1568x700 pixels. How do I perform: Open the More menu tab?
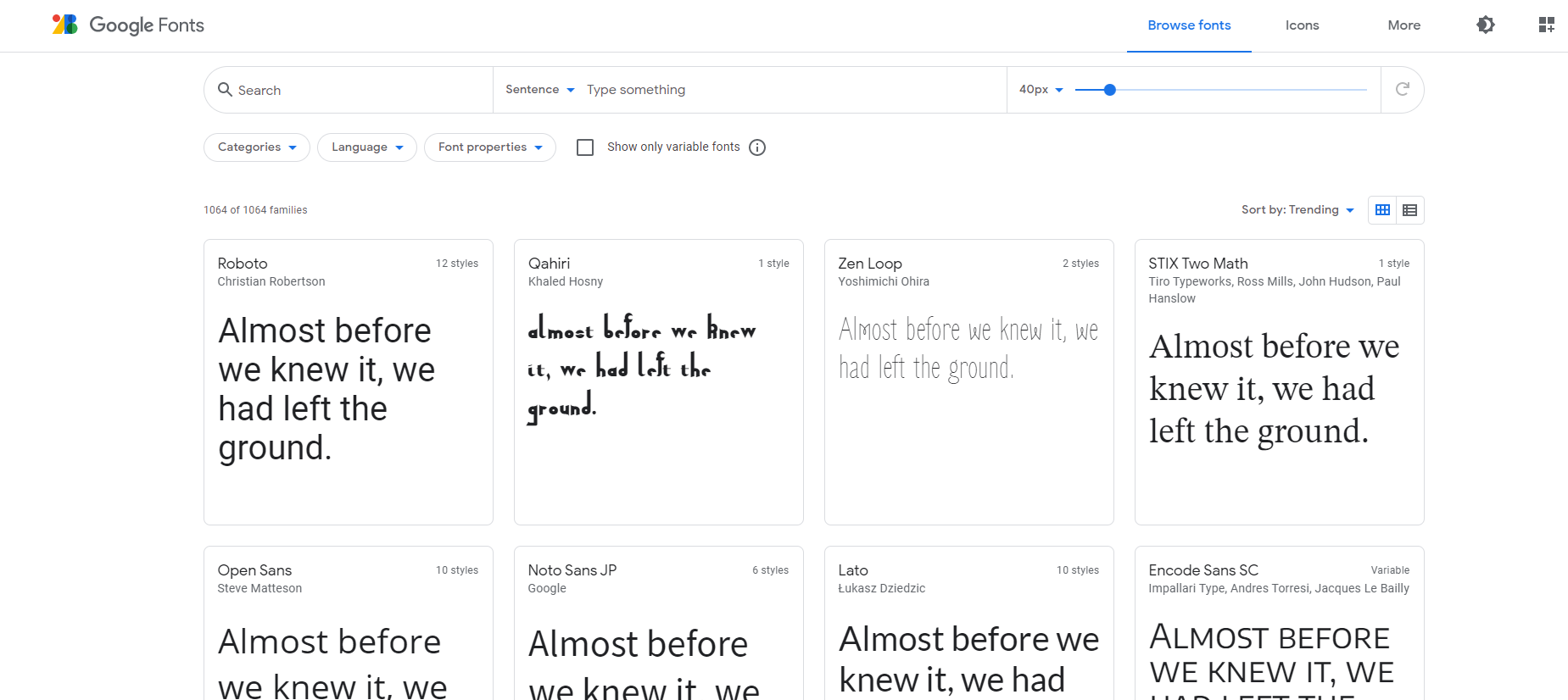tap(1403, 25)
